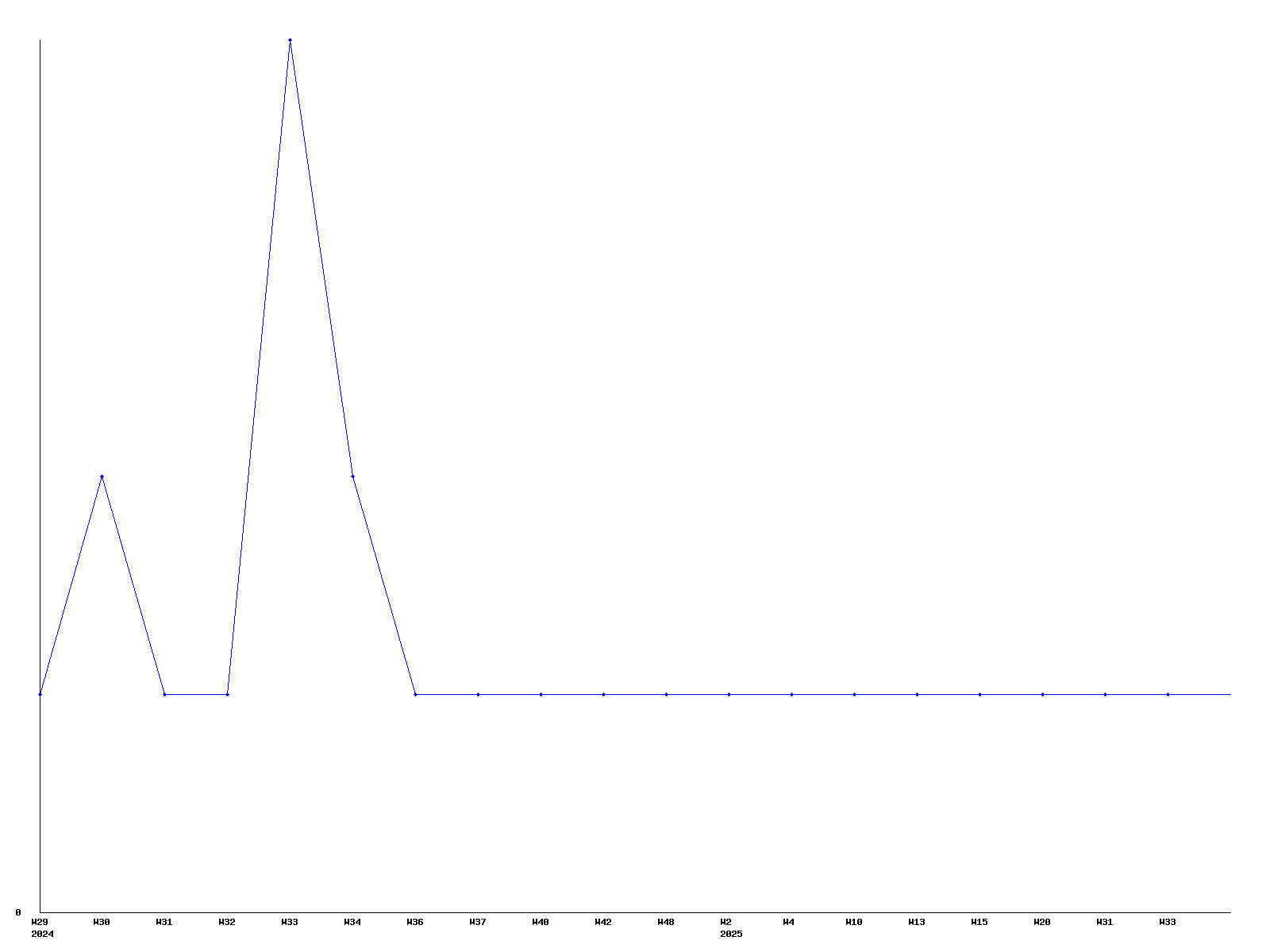The image size is (1270, 952).
Task: Click the data point above the W15 label
Action: click(979, 694)
